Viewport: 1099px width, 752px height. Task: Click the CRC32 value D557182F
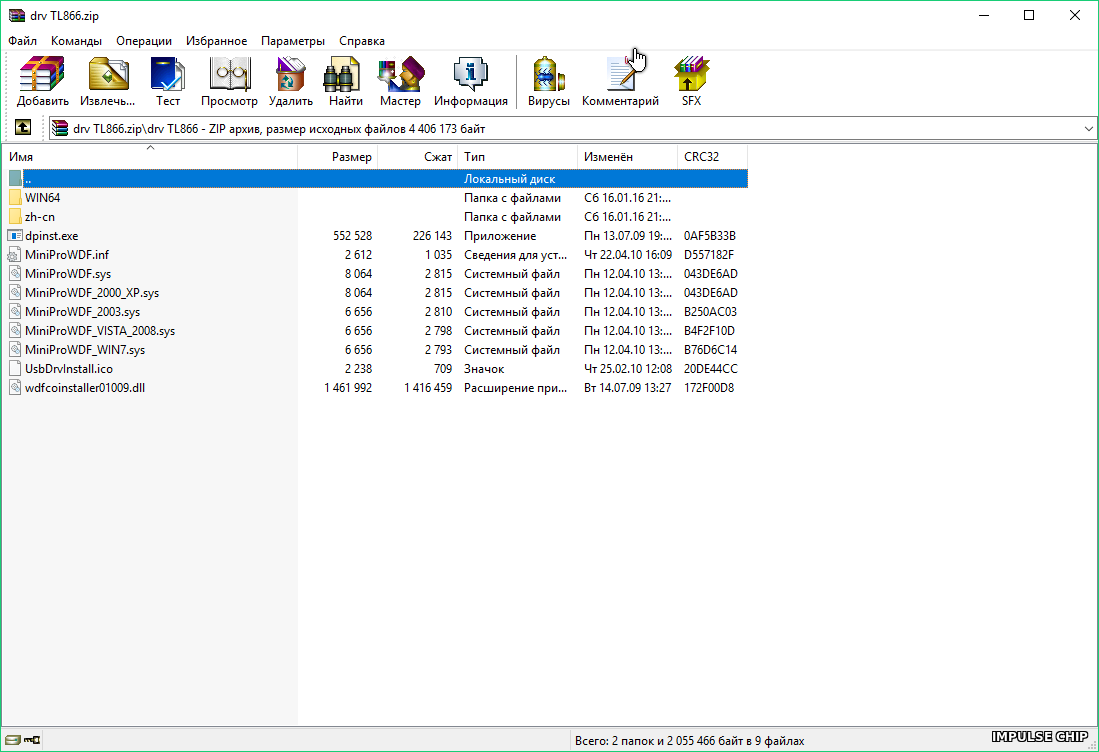(709, 254)
